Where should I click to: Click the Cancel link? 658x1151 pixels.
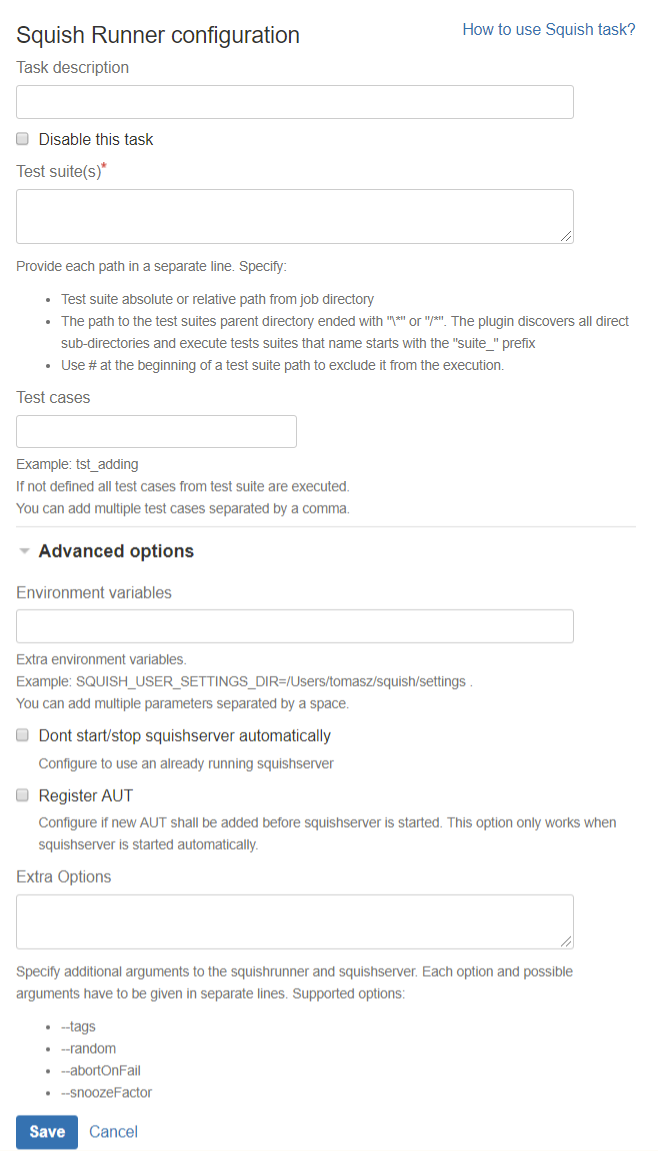(x=113, y=1131)
